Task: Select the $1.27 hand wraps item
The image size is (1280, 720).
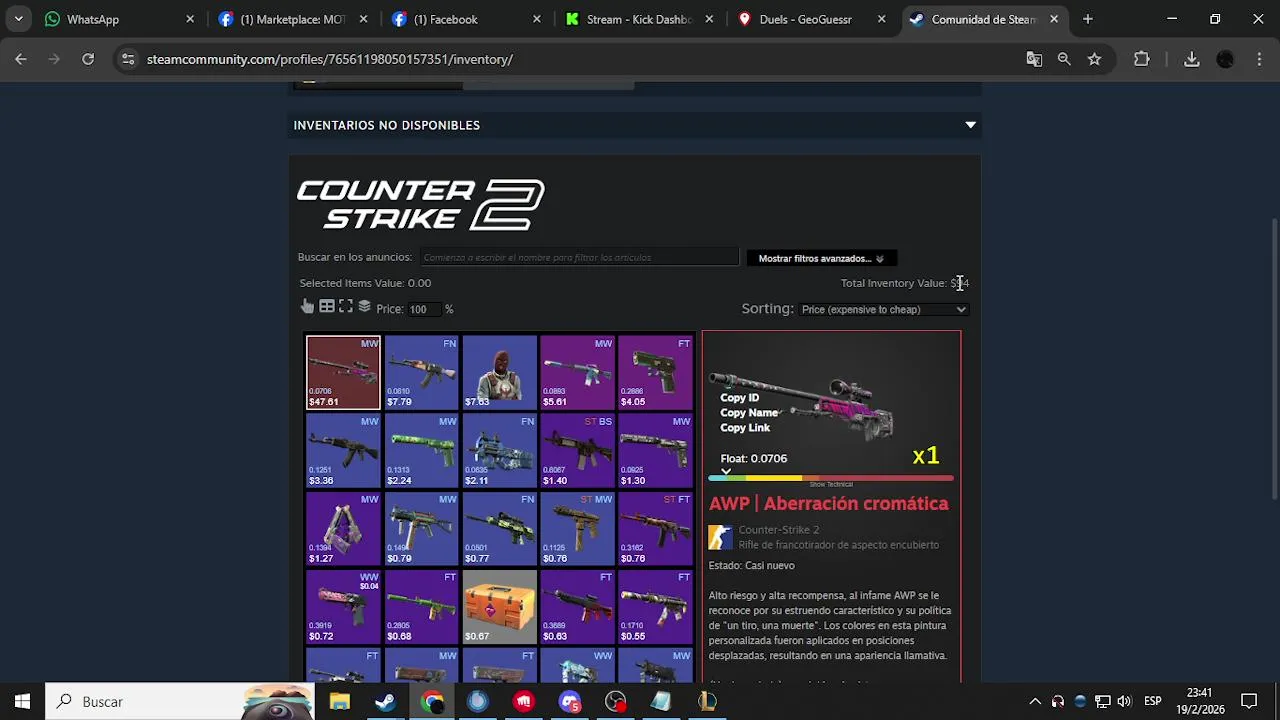Action: (343, 528)
